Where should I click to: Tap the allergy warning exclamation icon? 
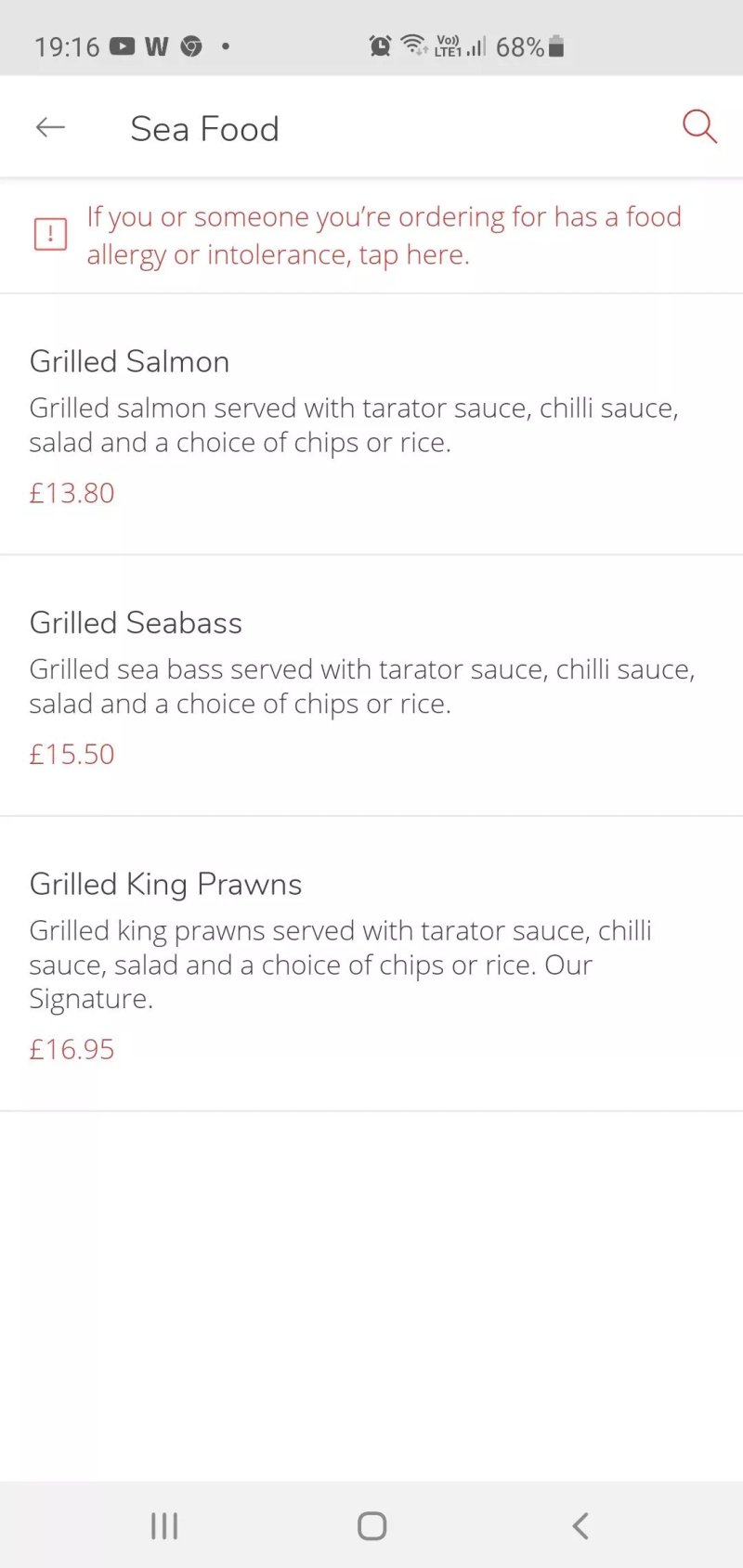click(x=50, y=235)
